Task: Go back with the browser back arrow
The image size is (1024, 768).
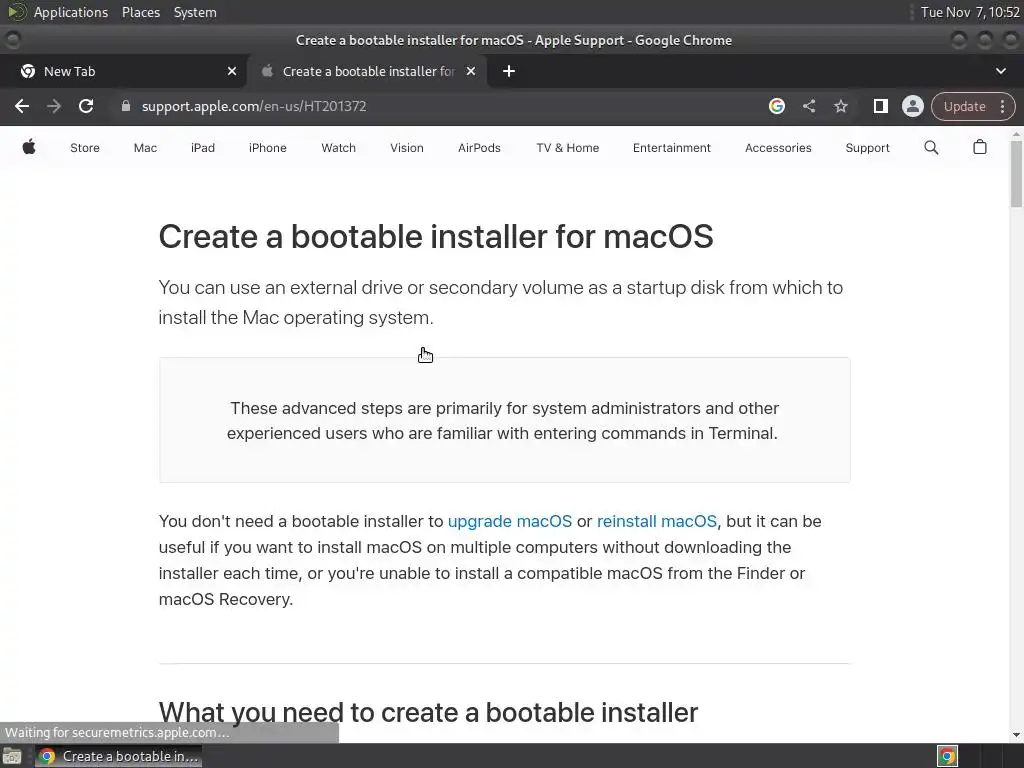Action: tap(22, 106)
